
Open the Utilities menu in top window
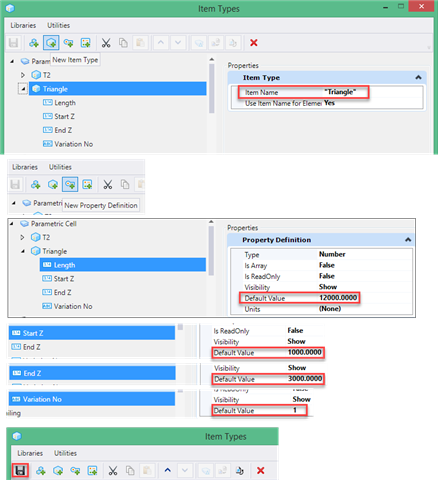point(58,25)
